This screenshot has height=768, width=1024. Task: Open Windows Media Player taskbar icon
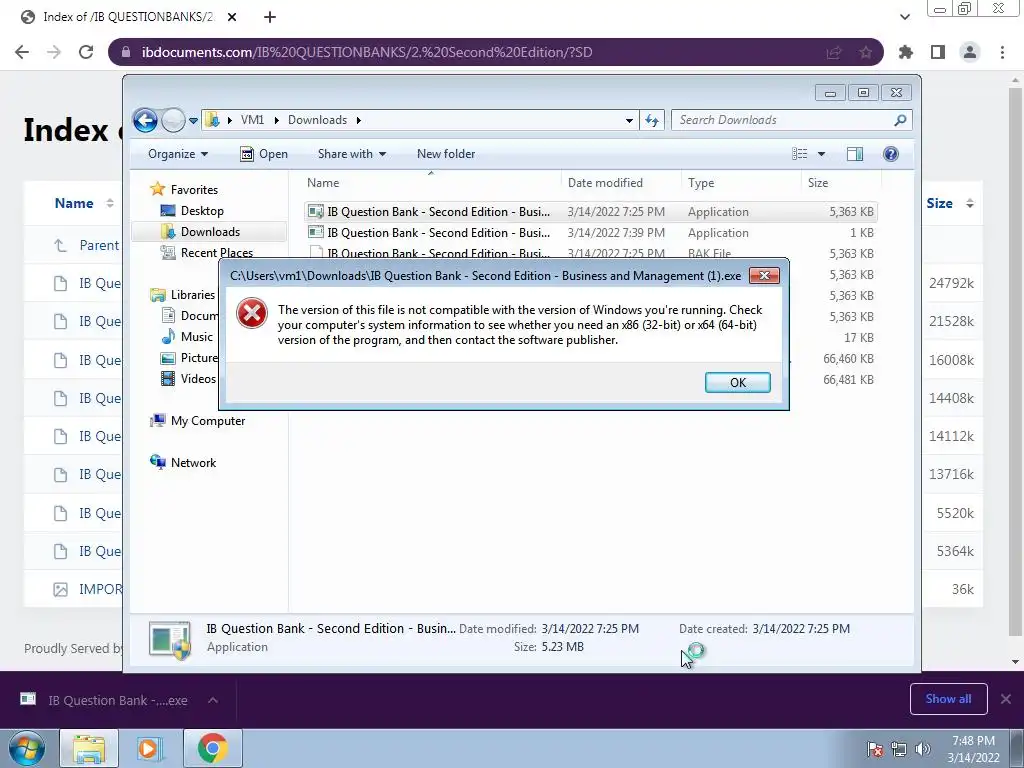point(149,748)
